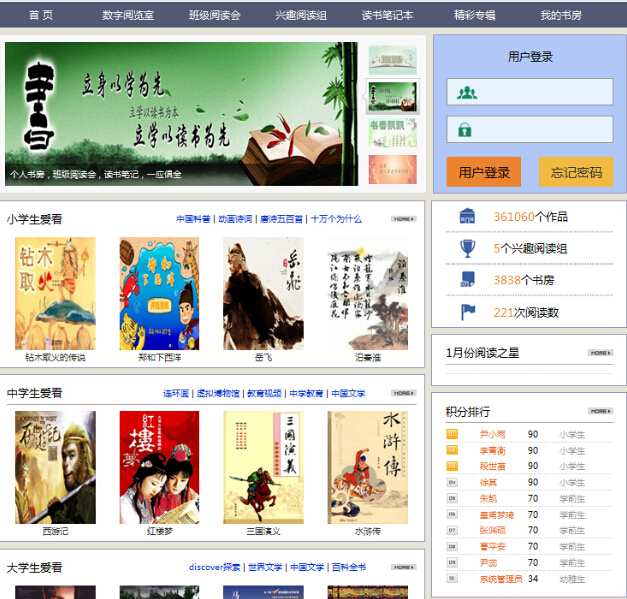This screenshot has height=599, width=627.
Task: Click user 尹小雨 in the ranking list
Action: [x=493, y=434]
